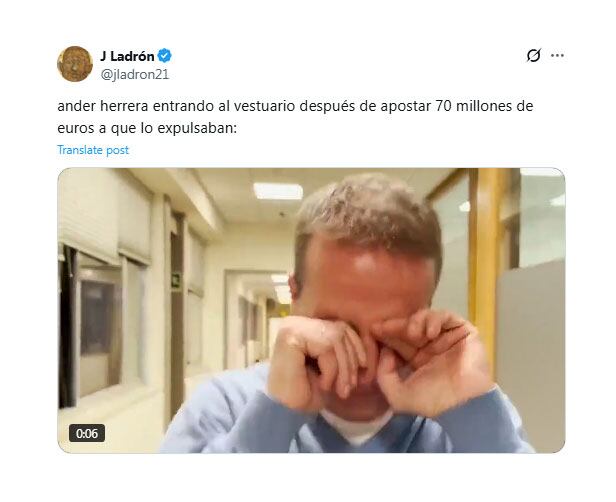The width and height of the screenshot is (616, 502).
Task: Click the blue verified checkmark badge
Action: (x=165, y=56)
